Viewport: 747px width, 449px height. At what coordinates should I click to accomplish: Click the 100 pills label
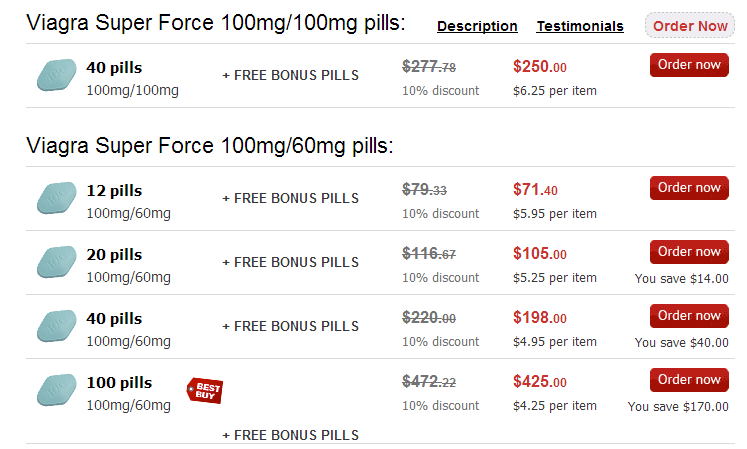click(x=119, y=383)
